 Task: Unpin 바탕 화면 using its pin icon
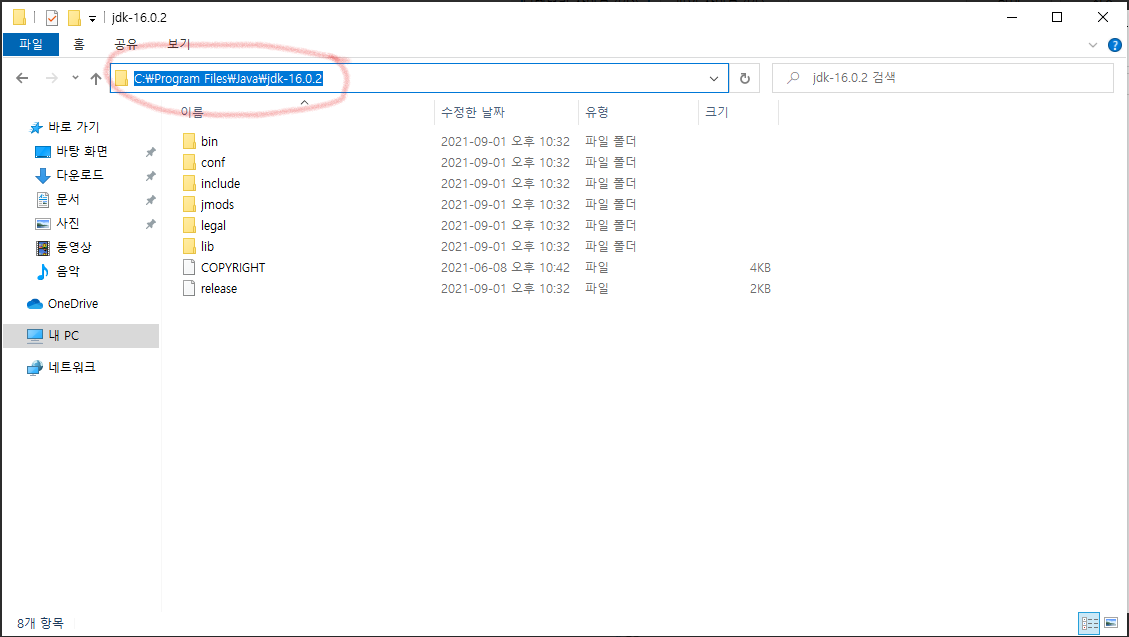coord(150,152)
